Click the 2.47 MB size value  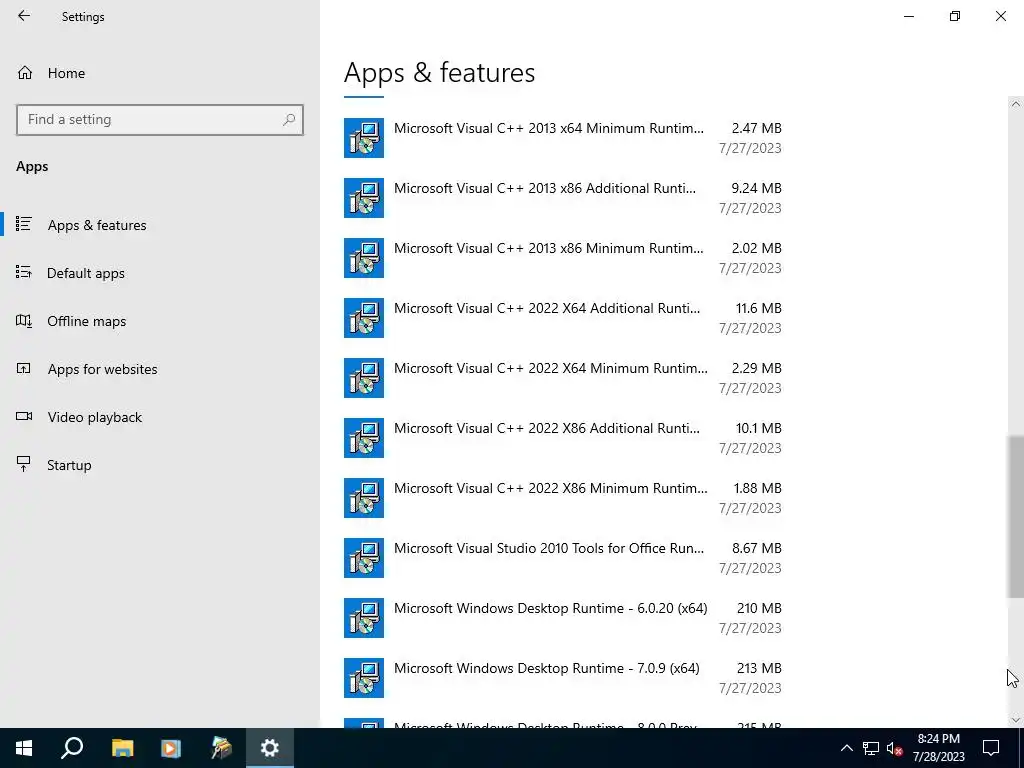click(756, 128)
